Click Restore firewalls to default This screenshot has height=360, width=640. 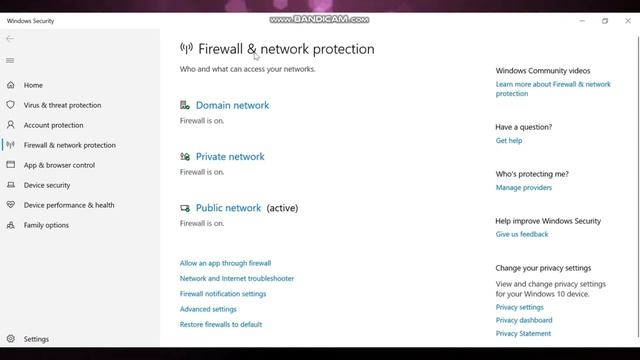point(221,324)
